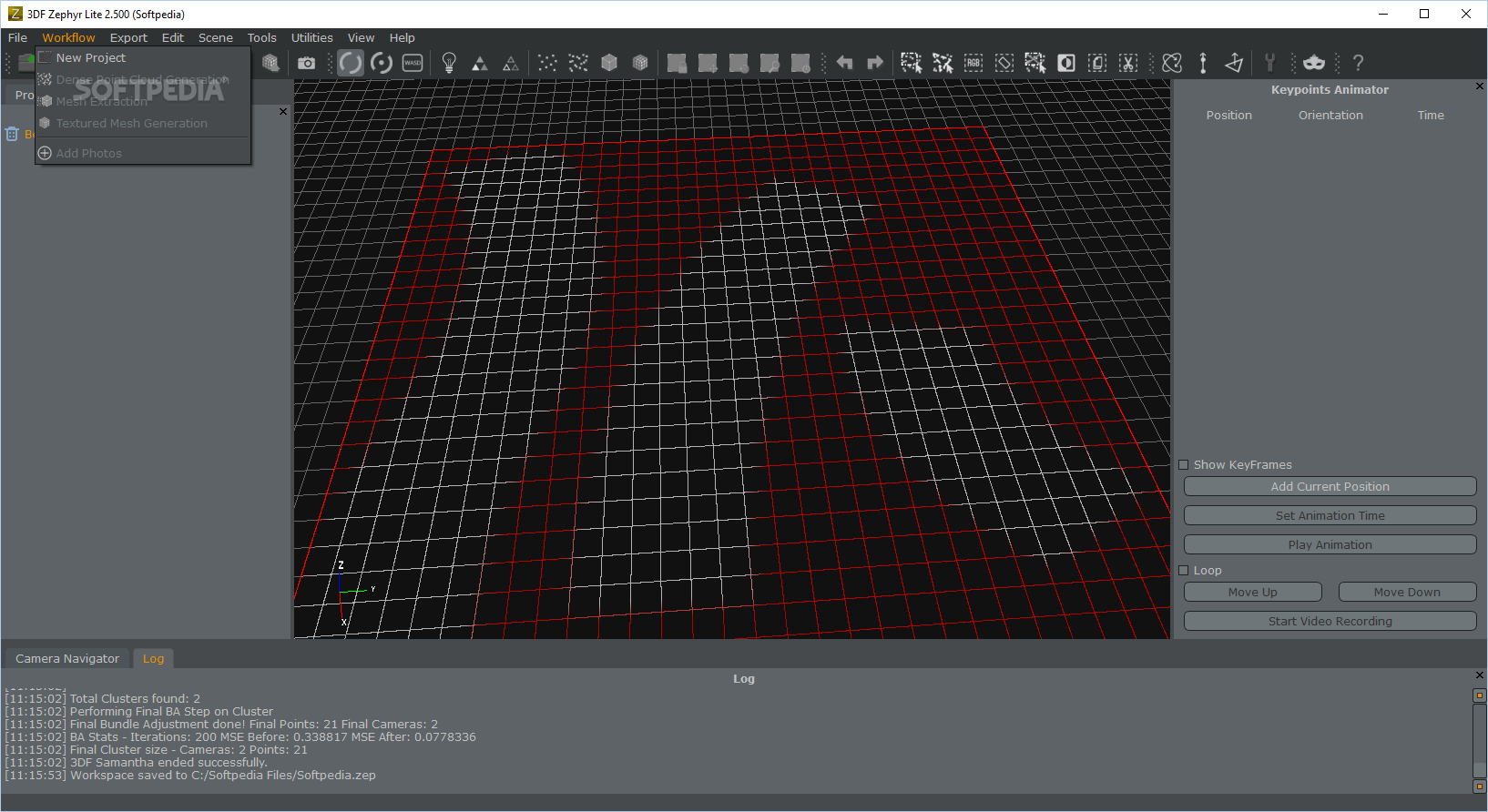Screen dimensions: 1488x812
Task: Select the point-picking selection tool icon
Action: tap(943, 63)
